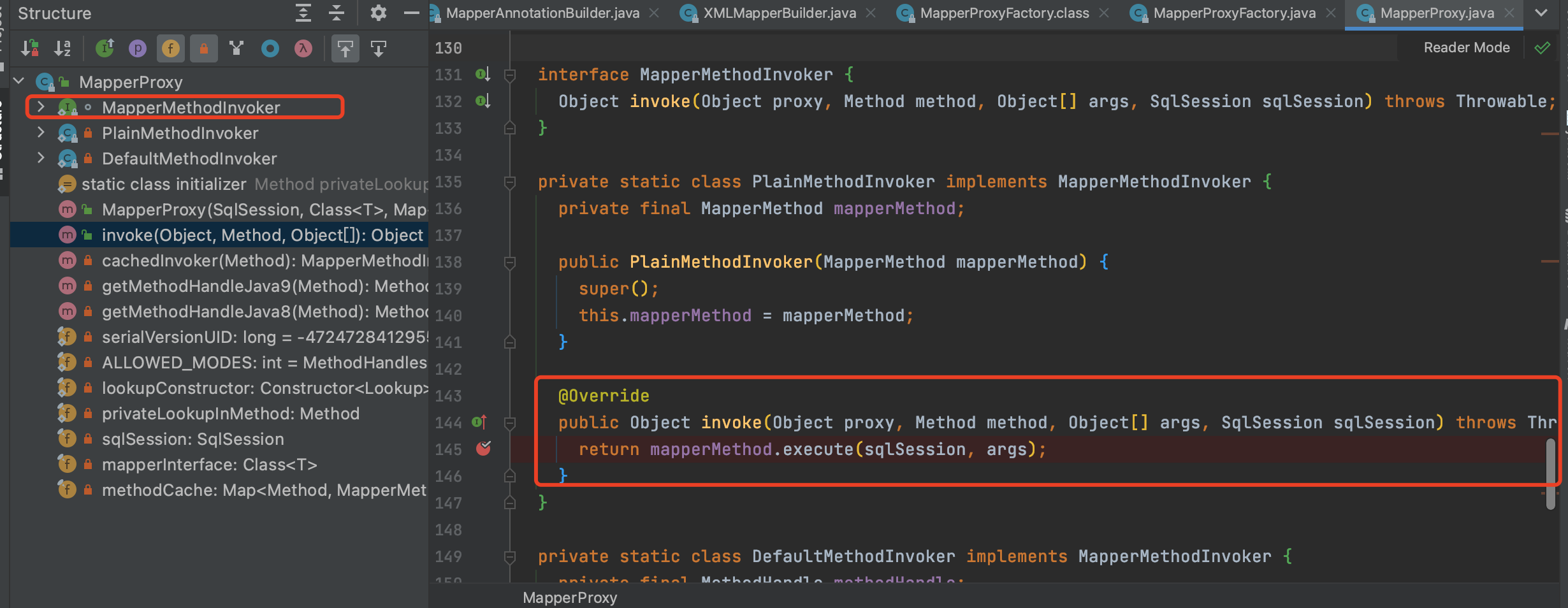Expand the DefaultMethodInvoker node

tap(41, 158)
